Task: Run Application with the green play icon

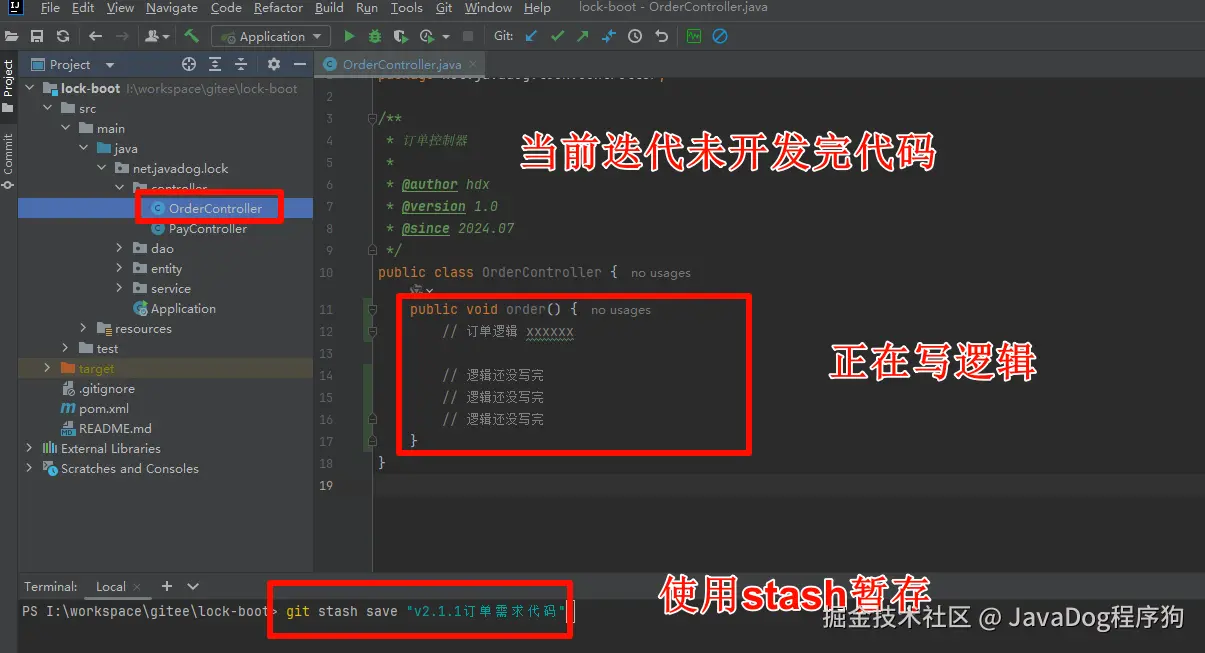Action: click(349, 36)
